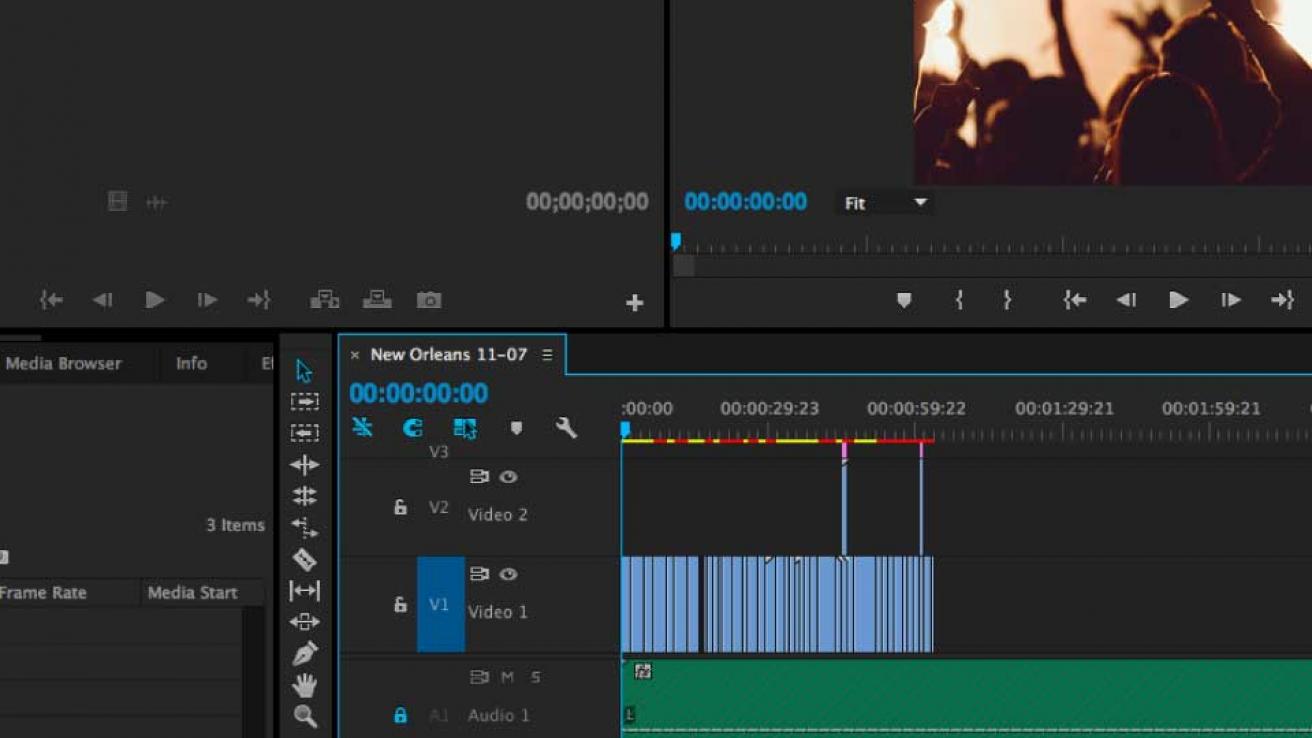Screen dimensions: 1312x738
Task: Unlock the Audio 1 track
Action: (x=400, y=716)
